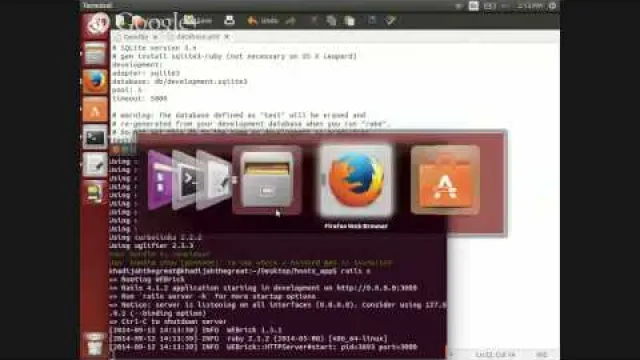Switch to the Gemfile tab
The height and width of the screenshot is (360, 640).
coord(136,37)
